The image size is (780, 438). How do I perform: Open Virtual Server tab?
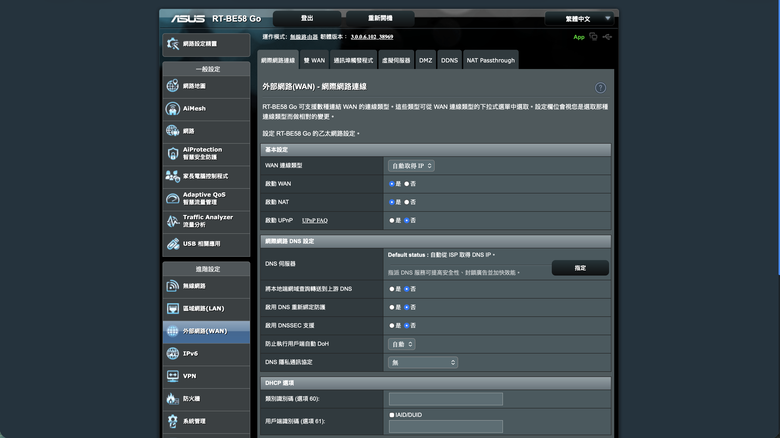coord(396,60)
